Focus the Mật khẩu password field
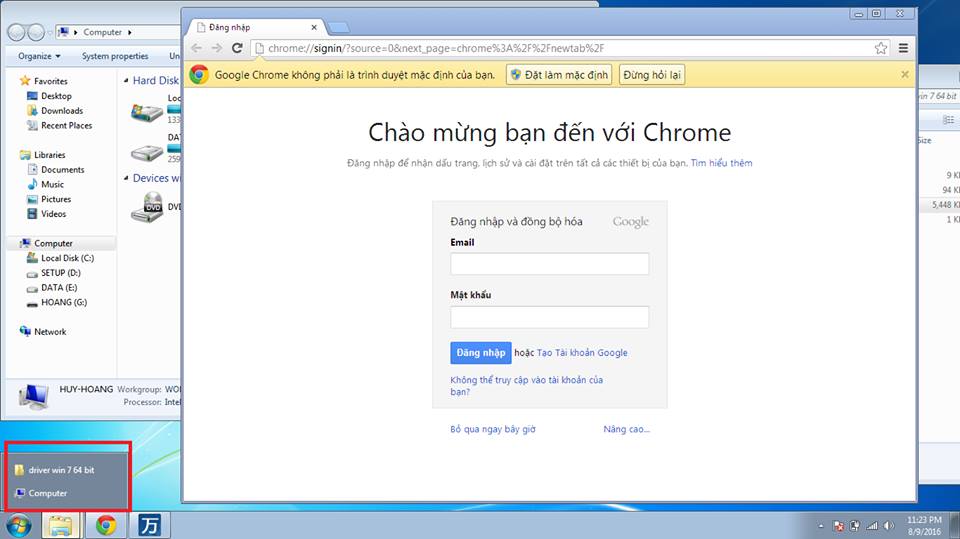960x539 pixels. [x=549, y=317]
